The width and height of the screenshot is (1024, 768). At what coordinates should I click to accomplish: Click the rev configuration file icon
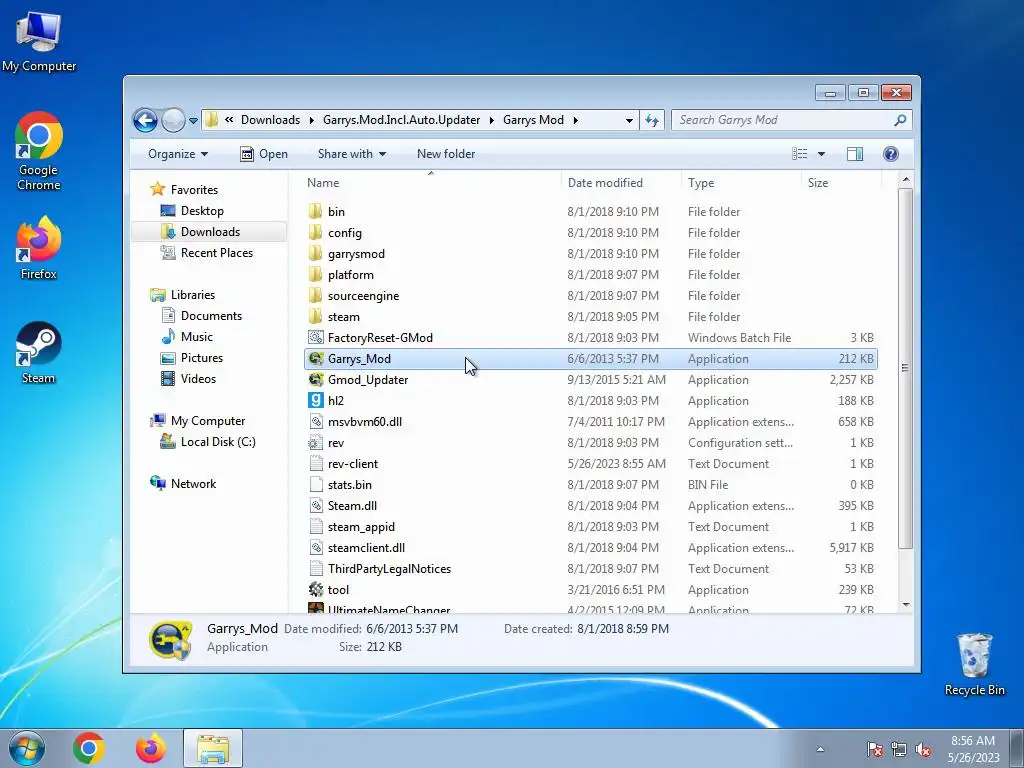tap(316, 443)
